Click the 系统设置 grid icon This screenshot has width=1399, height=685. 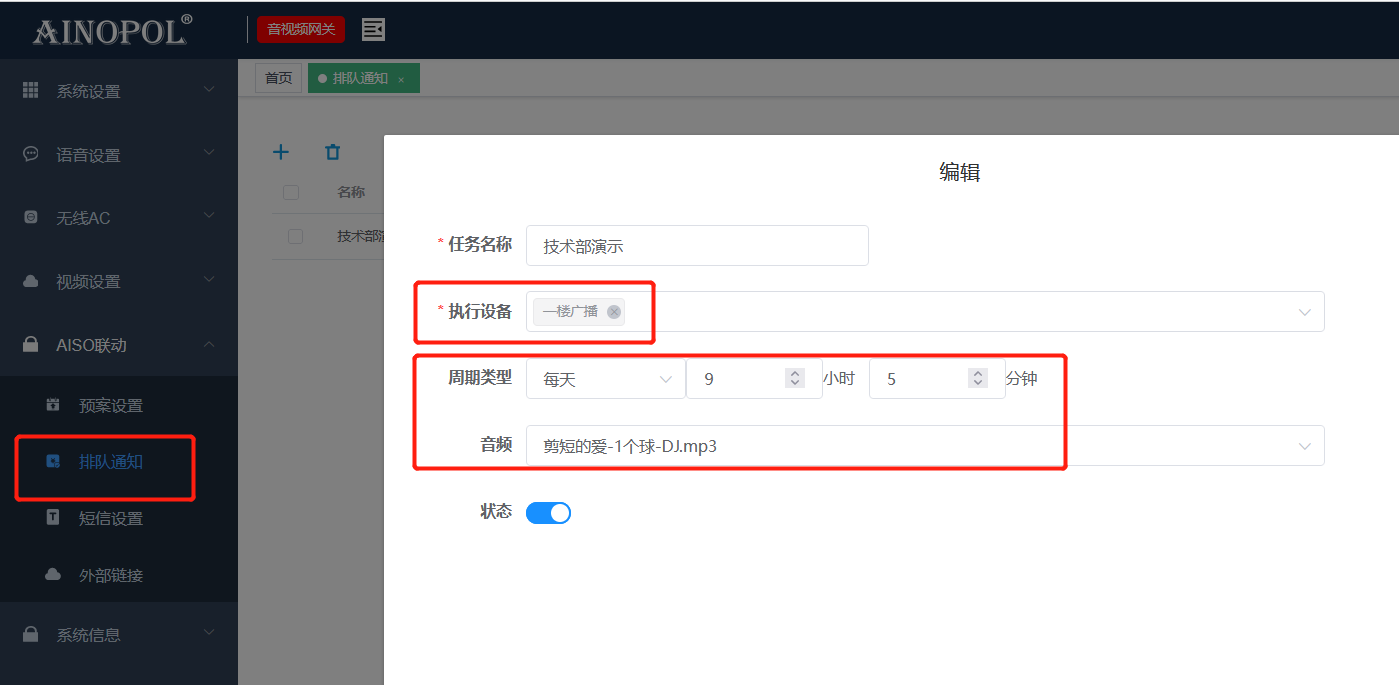tap(31, 90)
